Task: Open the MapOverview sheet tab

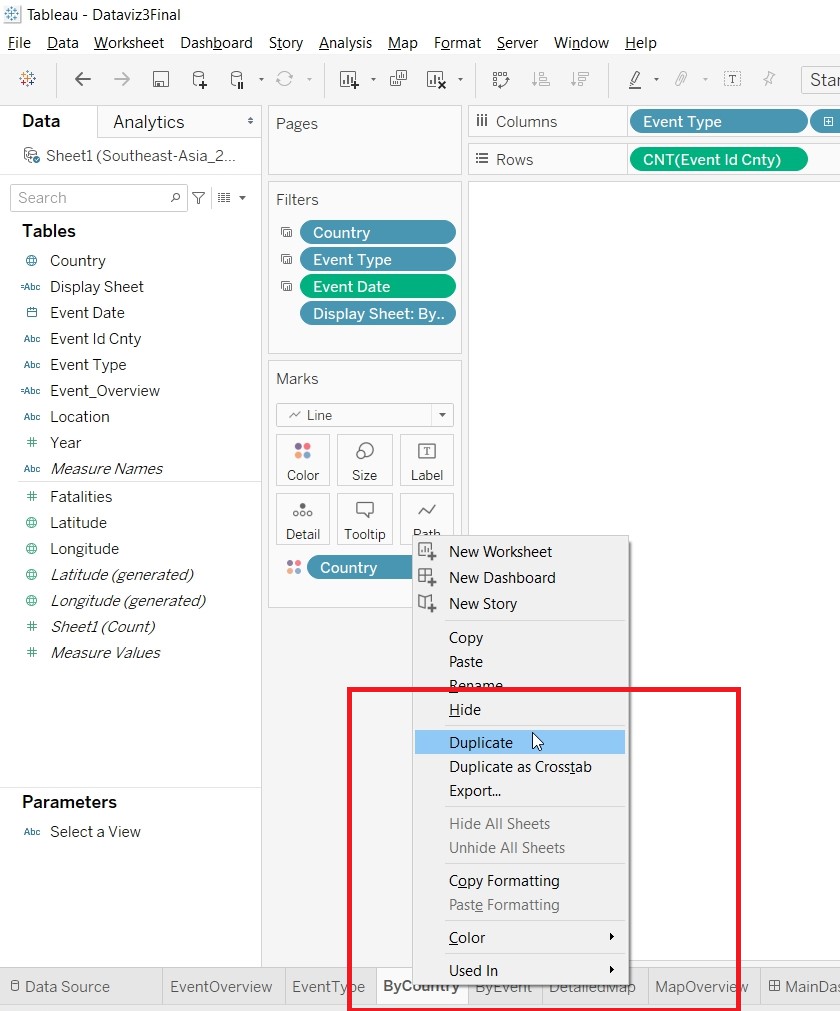Action: click(701, 987)
